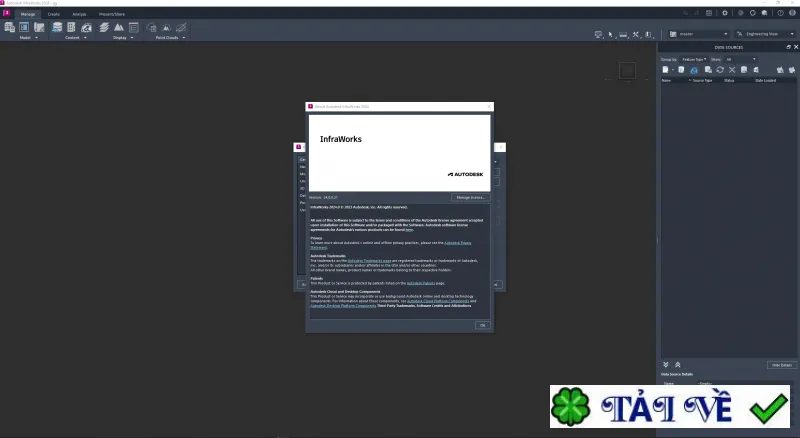The width and height of the screenshot is (800, 438).
Task: Switch to the Manage ribbon tab
Action: coord(28,14)
